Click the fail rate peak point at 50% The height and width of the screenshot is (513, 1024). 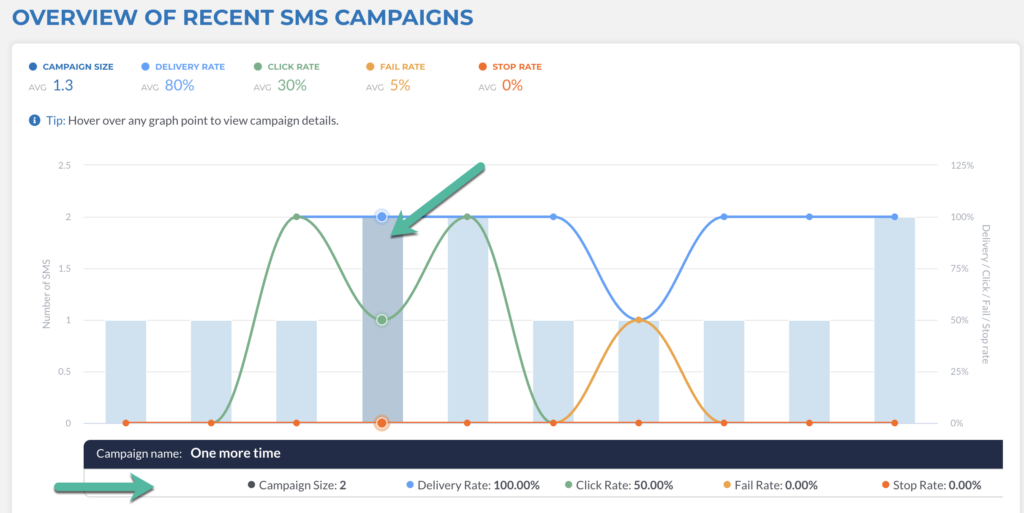point(638,320)
